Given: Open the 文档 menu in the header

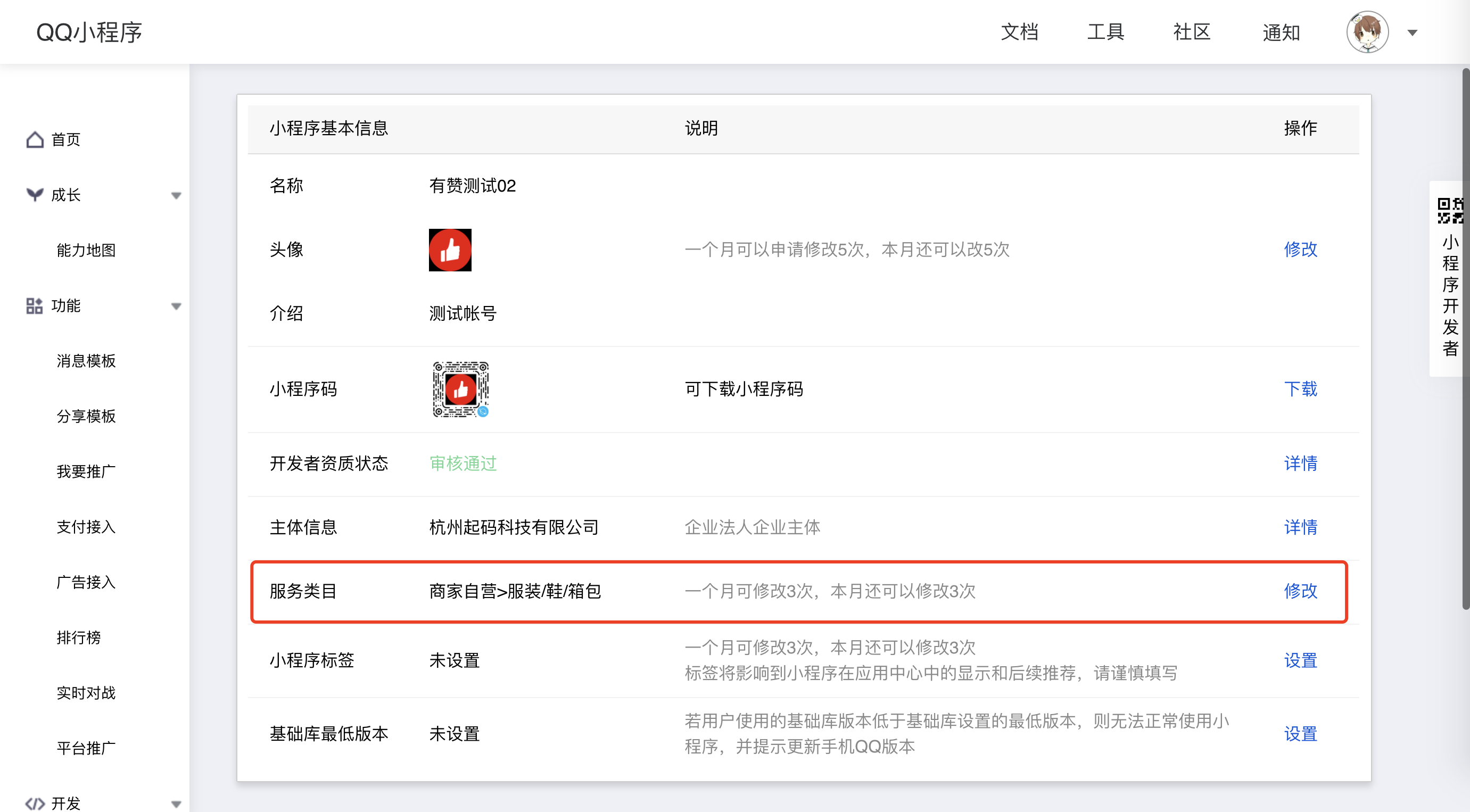Looking at the screenshot, I should pos(1020,32).
